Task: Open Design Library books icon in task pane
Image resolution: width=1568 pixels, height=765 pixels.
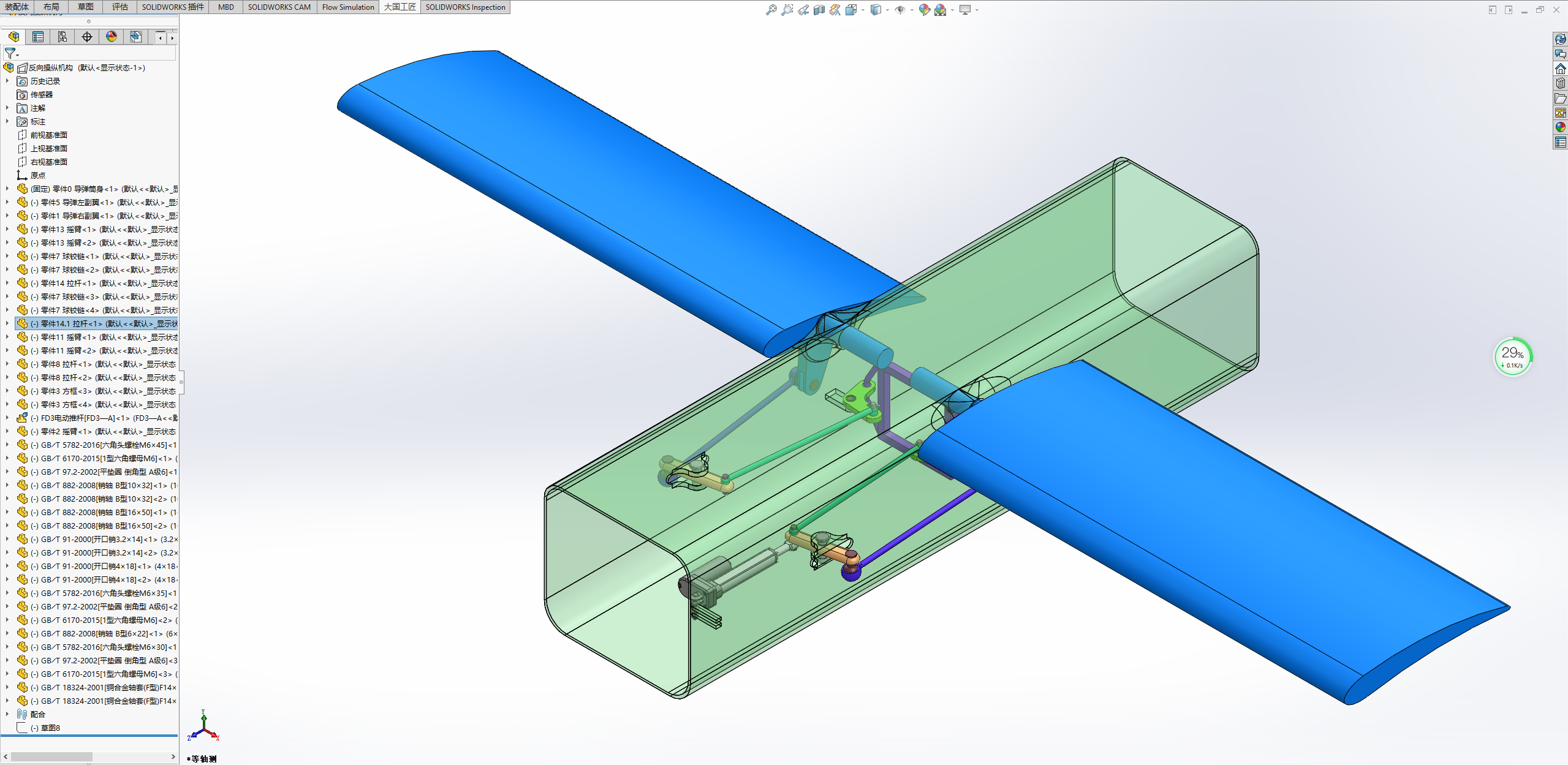Action: tap(1560, 84)
